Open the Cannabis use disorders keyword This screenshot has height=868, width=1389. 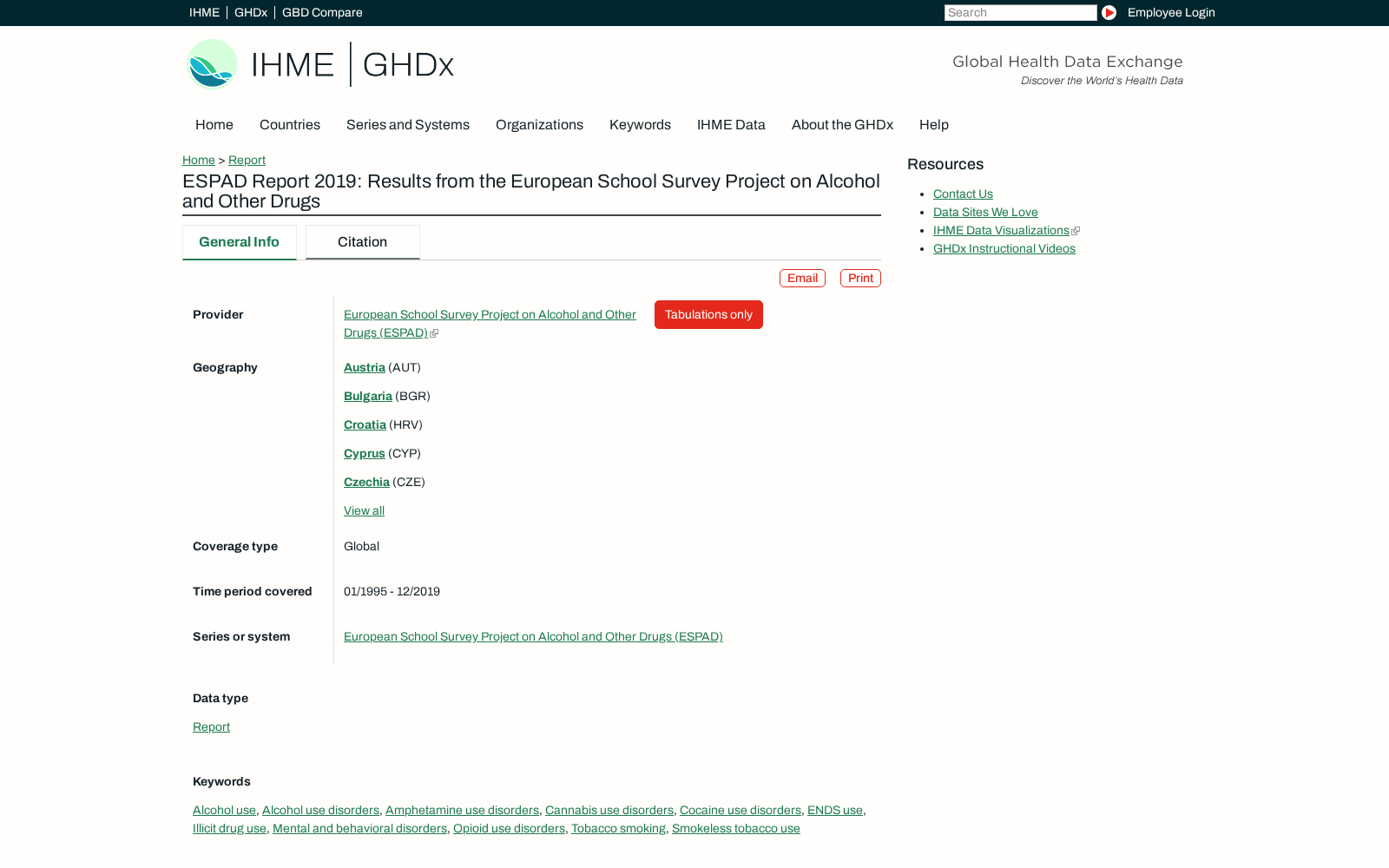pos(609,811)
